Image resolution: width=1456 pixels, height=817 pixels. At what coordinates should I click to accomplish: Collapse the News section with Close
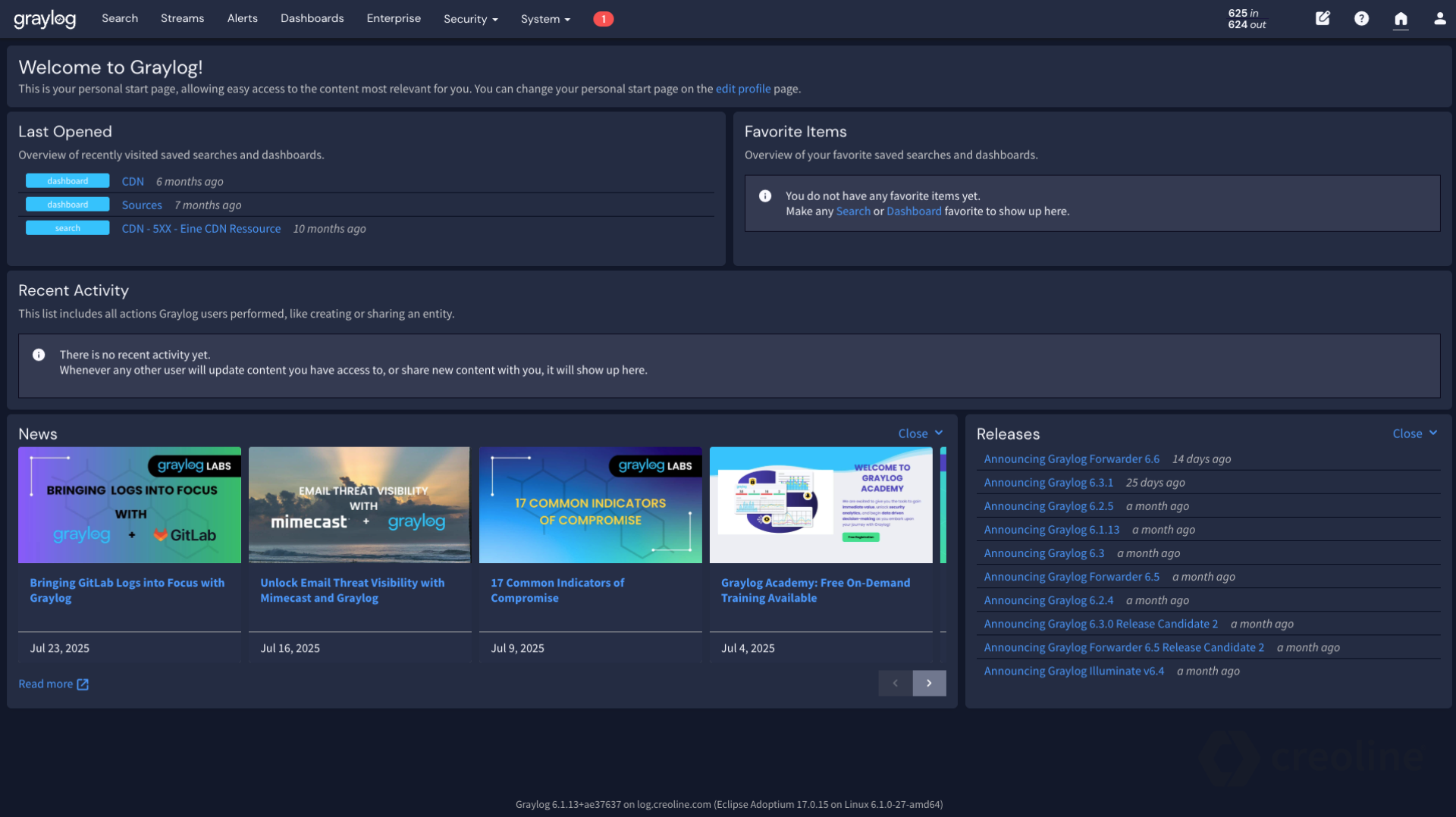pyautogui.click(x=921, y=434)
